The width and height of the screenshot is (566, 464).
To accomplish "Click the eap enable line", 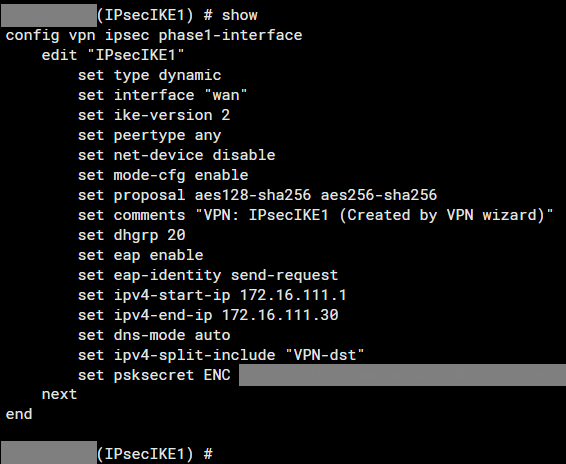I will (140, 255).
